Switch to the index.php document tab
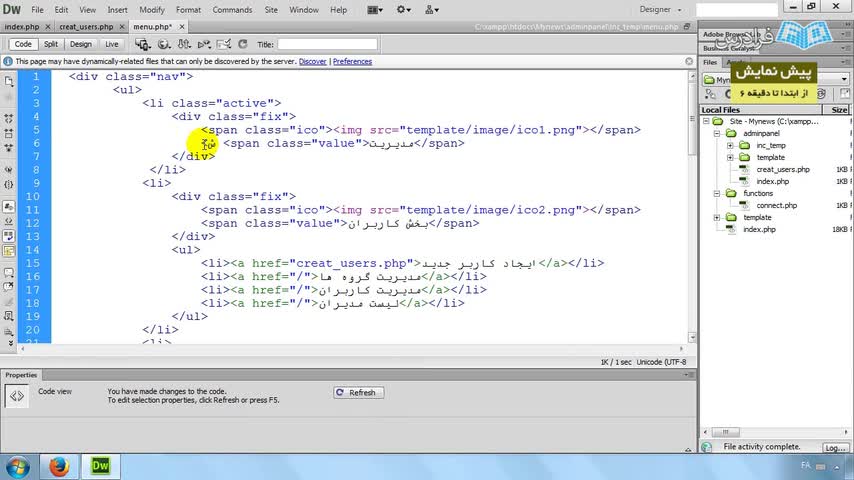Image resolution: width=854 pixels, height=480 pixels. tap(22, 26)
